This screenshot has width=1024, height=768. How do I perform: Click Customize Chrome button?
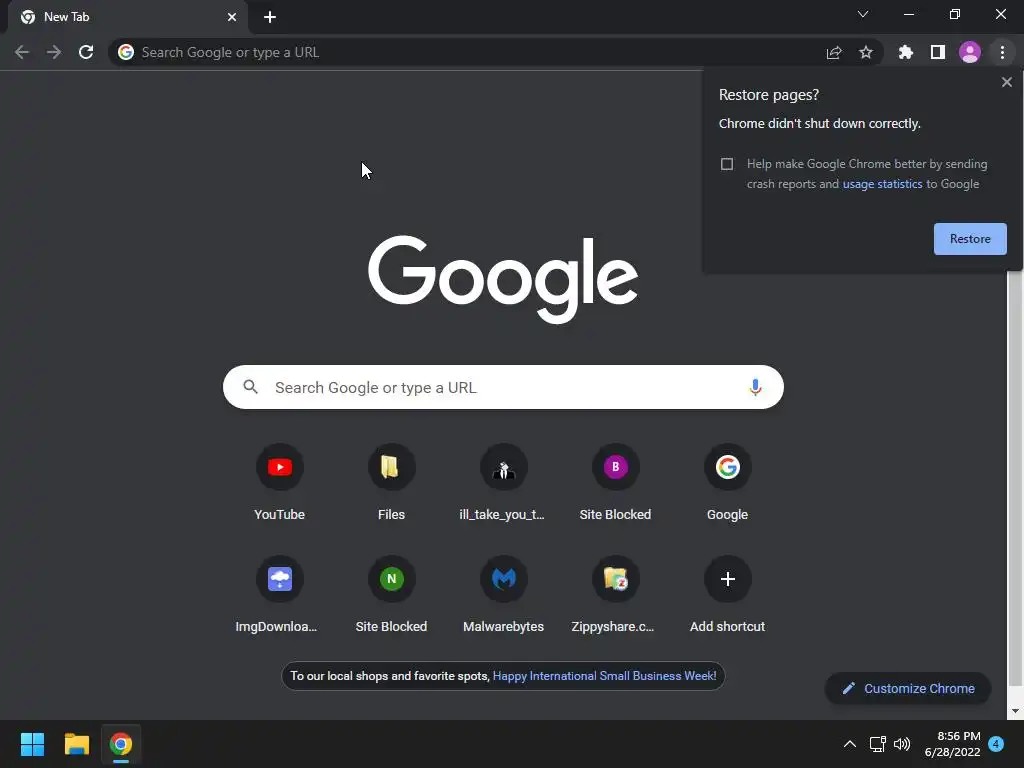coord(908,688)
